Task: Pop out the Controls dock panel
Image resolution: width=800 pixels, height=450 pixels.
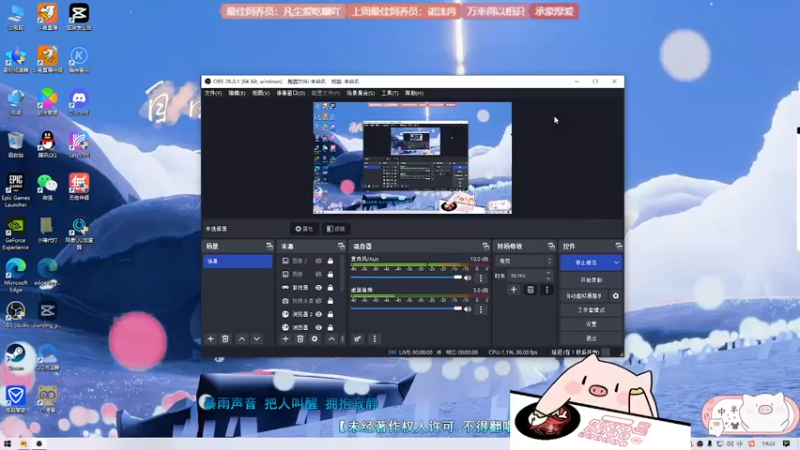Action: pyautogui.click(x=618, y=246)
